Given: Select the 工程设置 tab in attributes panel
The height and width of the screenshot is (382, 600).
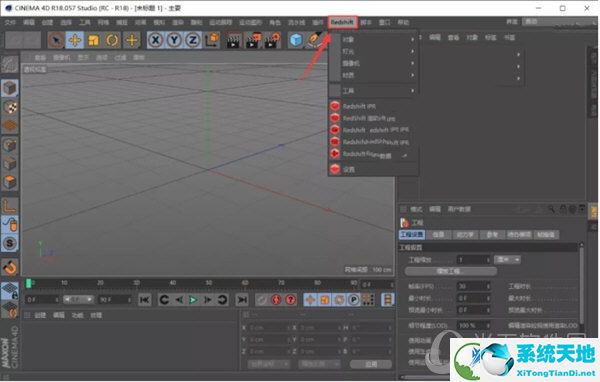Looking at the screenshot, I should [x=412, y=234].
